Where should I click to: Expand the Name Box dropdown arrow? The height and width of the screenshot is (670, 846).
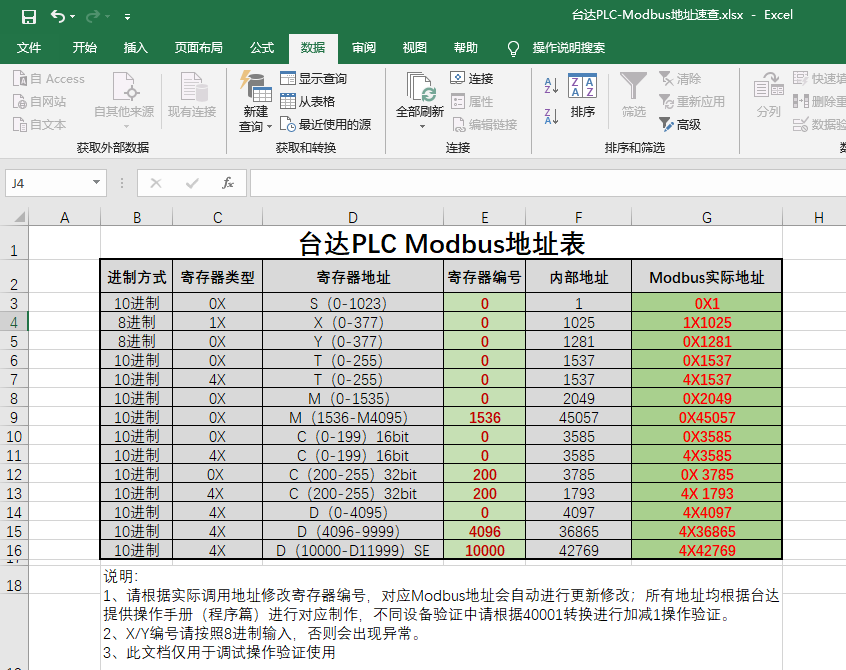[97, 183]
